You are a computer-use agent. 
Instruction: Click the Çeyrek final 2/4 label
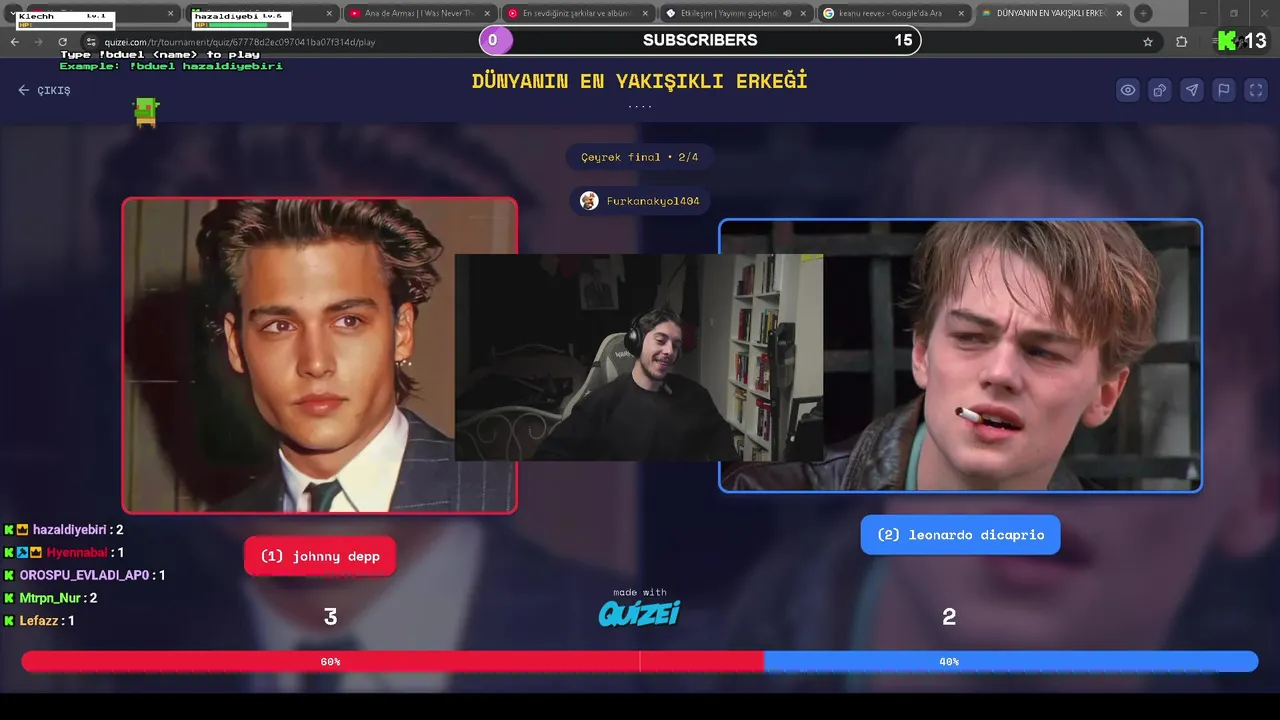point(640,157)
